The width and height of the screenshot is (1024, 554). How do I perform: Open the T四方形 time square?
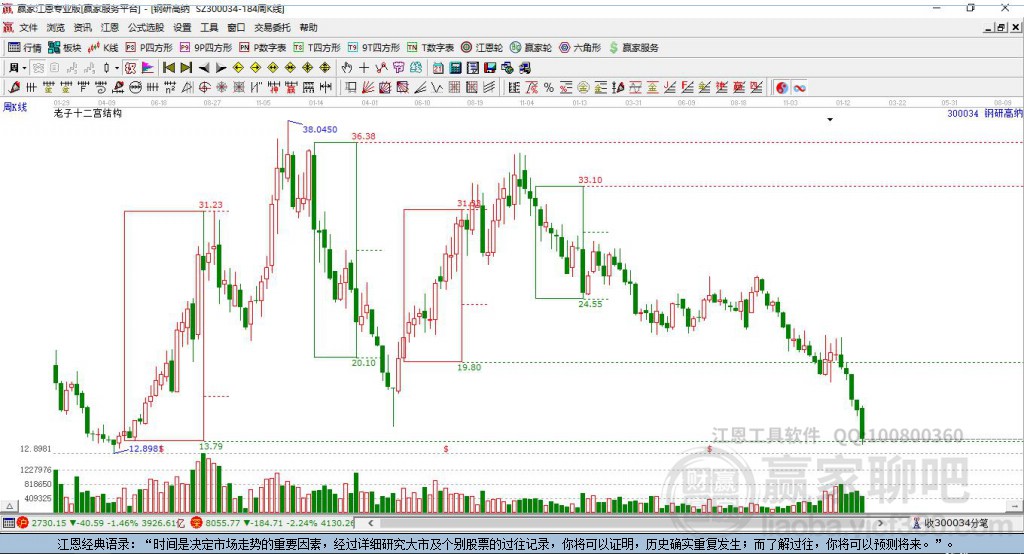(317, 48)
